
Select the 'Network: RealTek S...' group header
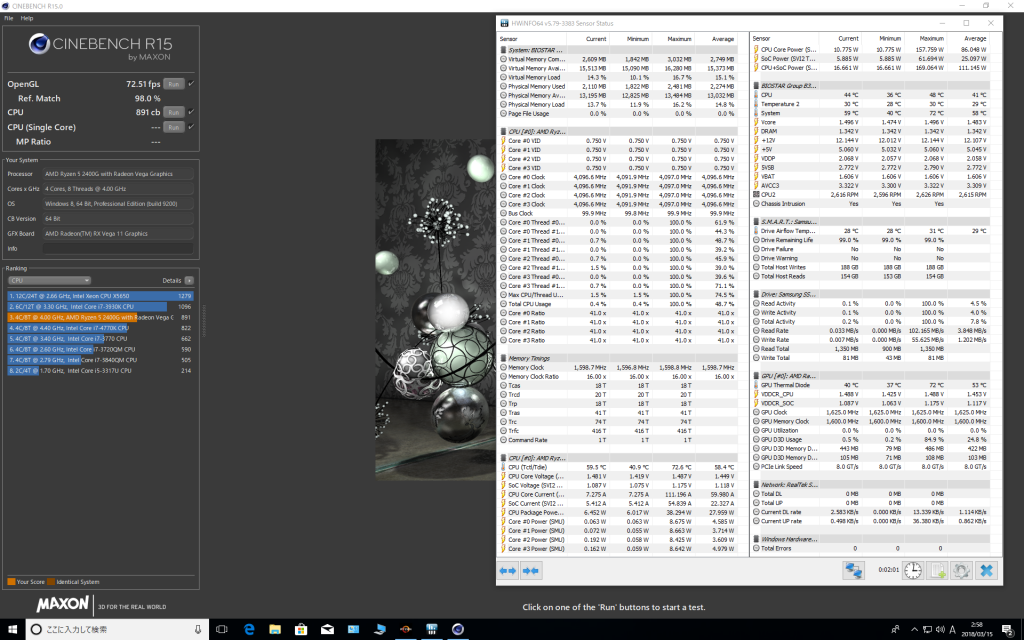[871, 485]
